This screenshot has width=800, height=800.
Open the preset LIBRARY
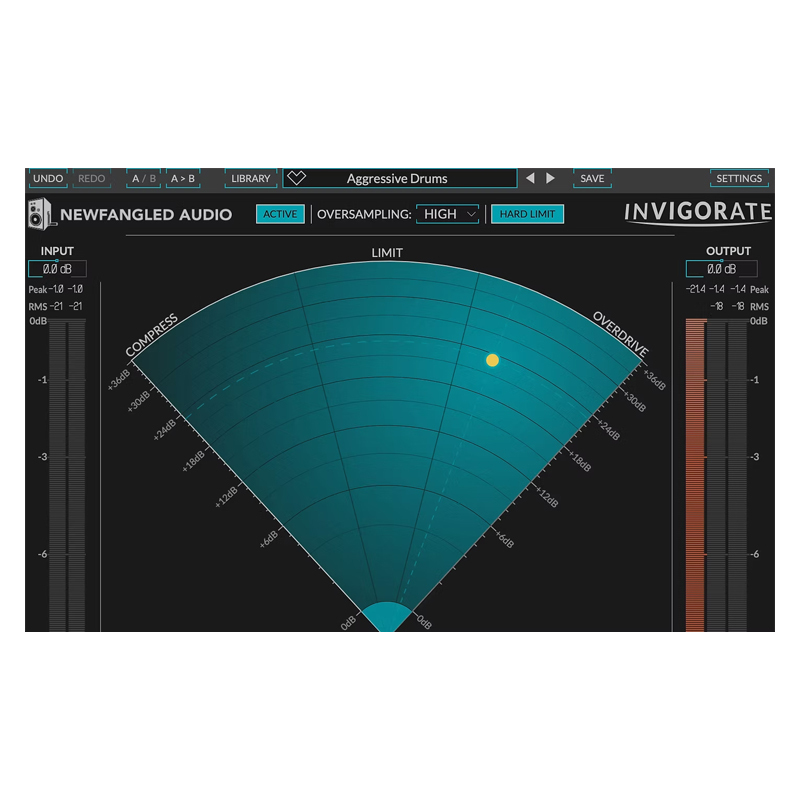251,179
